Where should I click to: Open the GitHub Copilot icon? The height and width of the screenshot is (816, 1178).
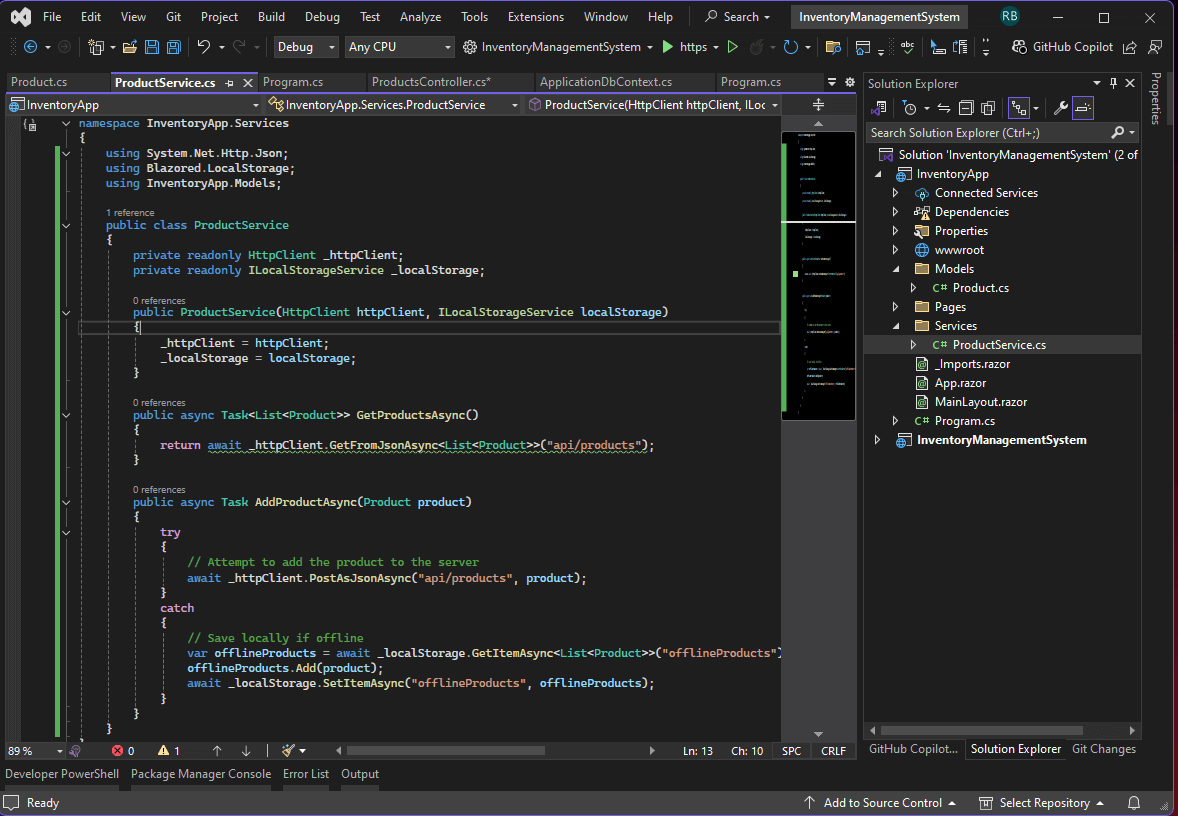[x=1018, y=46]
